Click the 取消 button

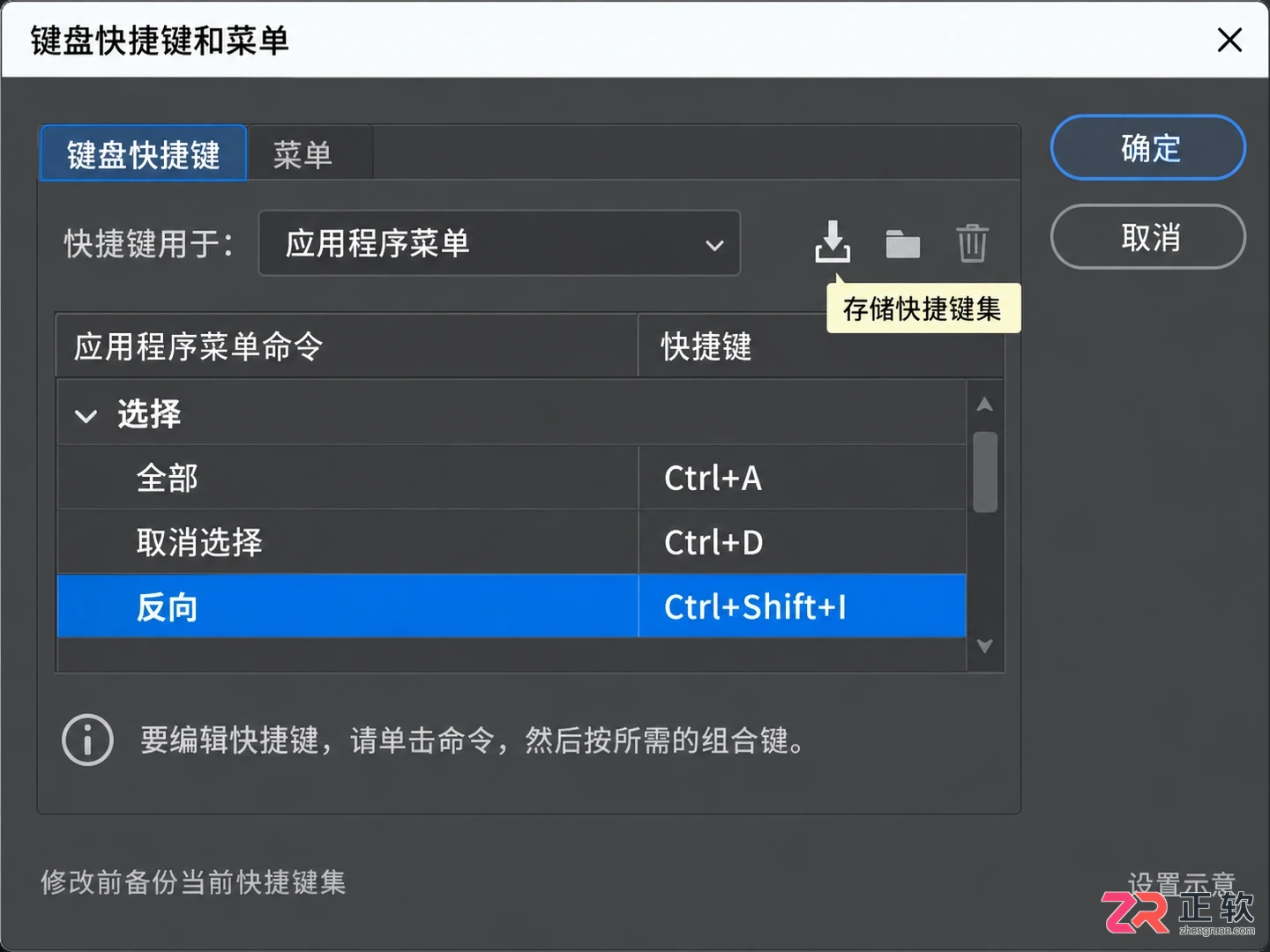pyautogui.click(x=1148, y=236)
